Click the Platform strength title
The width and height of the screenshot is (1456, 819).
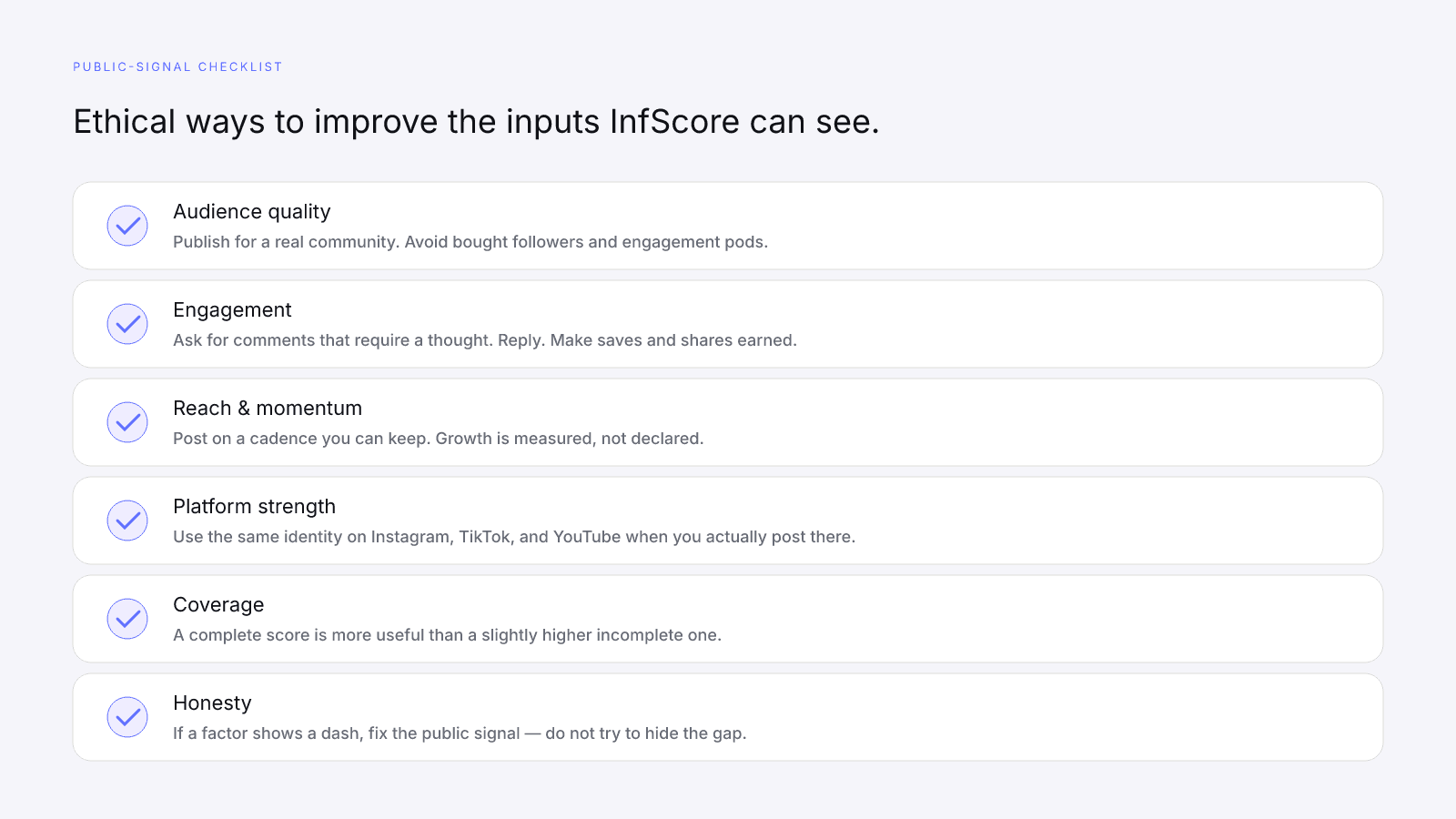pyautogui.click(x=254, y=507)
